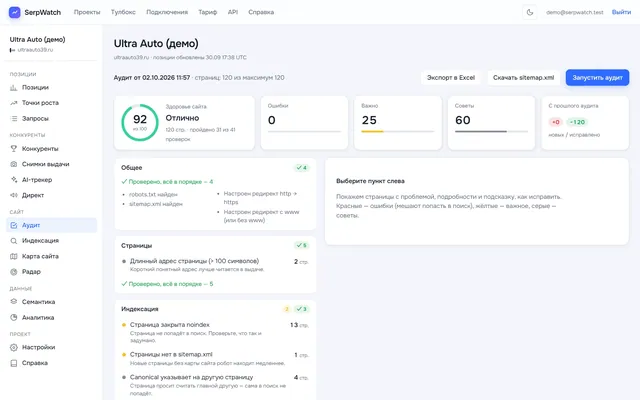Image resolution: width=640 pixels, height=400 pixels.
Task: Select the Ошибки 0 card
Action: pos(304,123)
